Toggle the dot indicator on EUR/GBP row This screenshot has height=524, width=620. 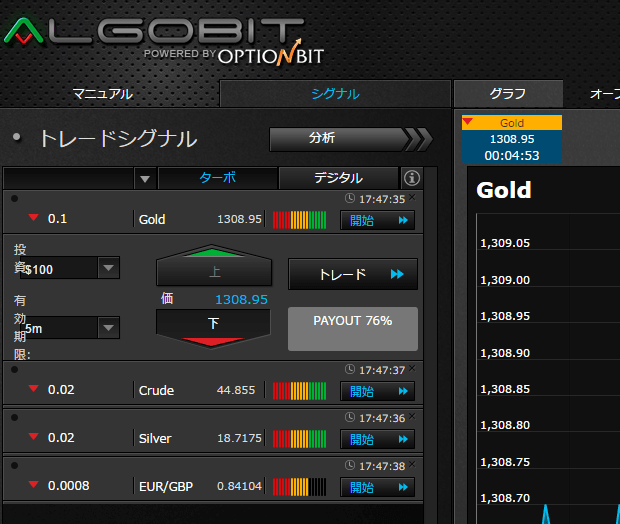(x=15, y=466)
